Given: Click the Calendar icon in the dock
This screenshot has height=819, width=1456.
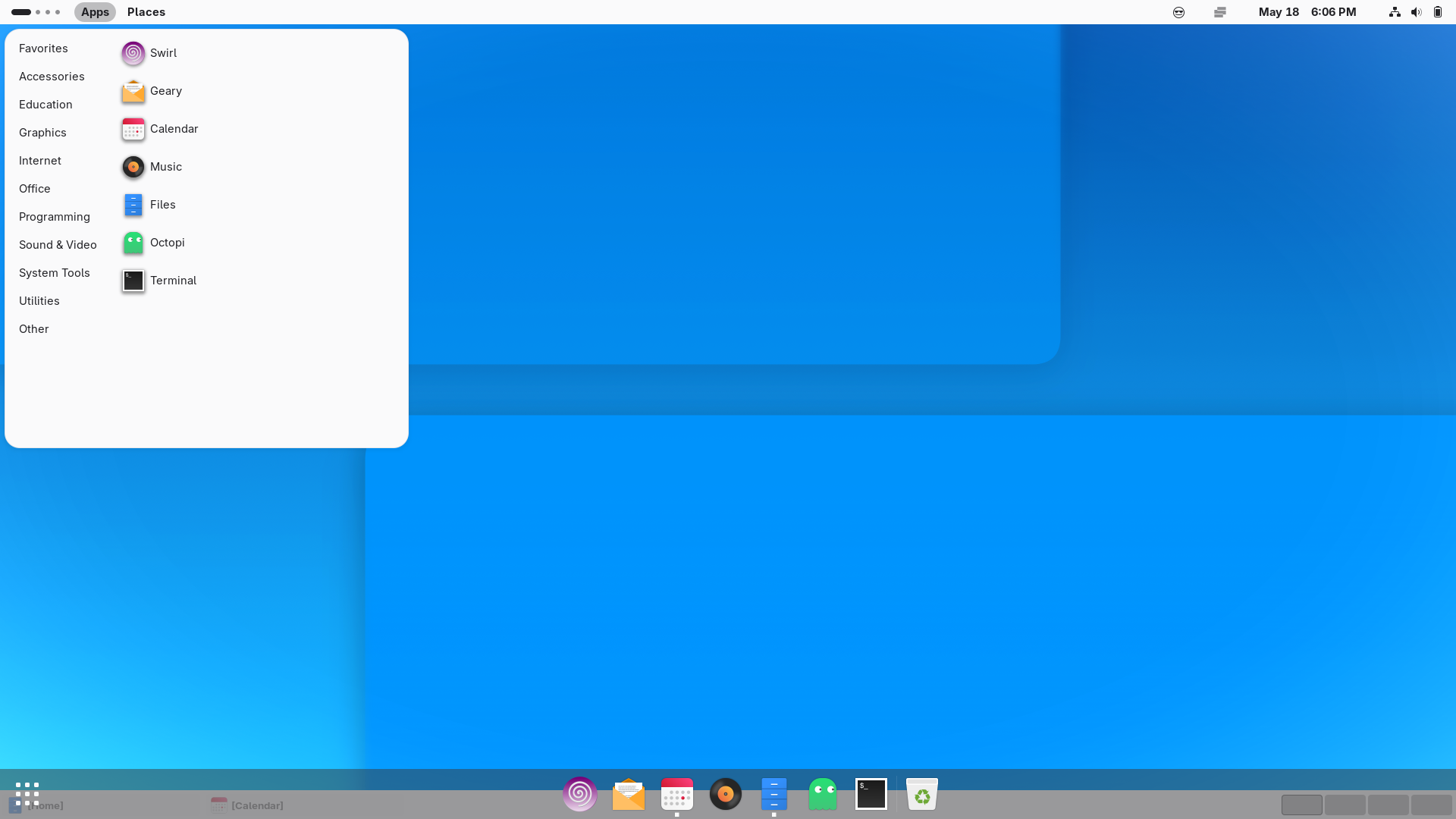Looking at the screenshot, I should coord(677,794).
